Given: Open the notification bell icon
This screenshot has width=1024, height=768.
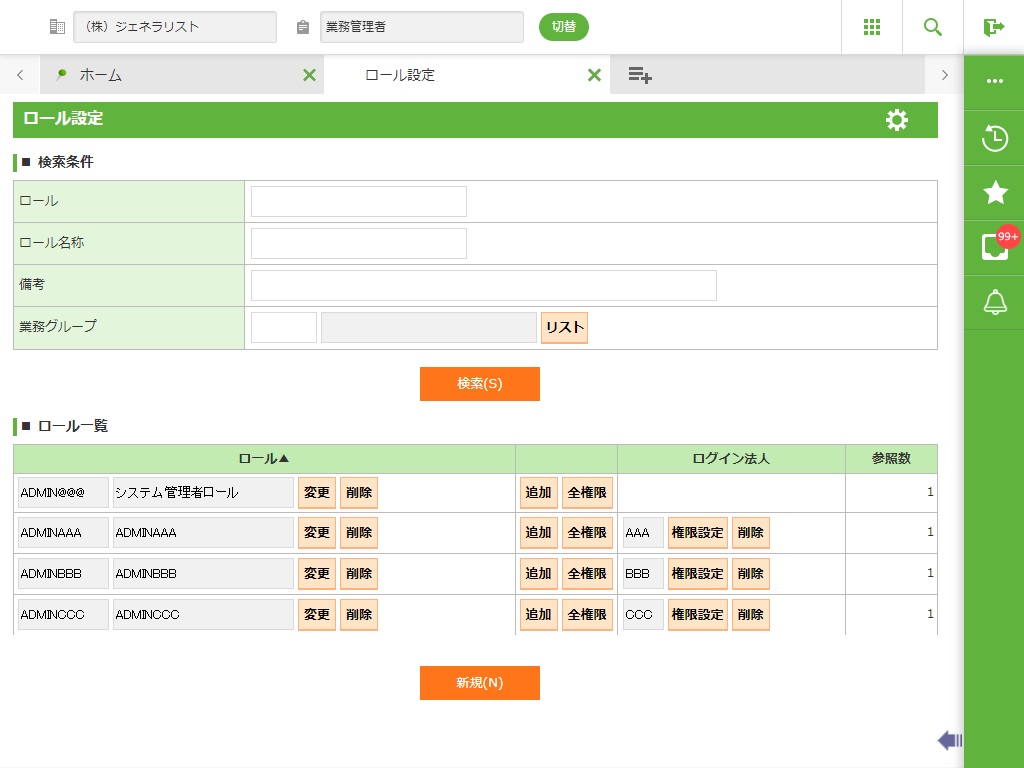Looking at the screenshot, I should [994, 302].
